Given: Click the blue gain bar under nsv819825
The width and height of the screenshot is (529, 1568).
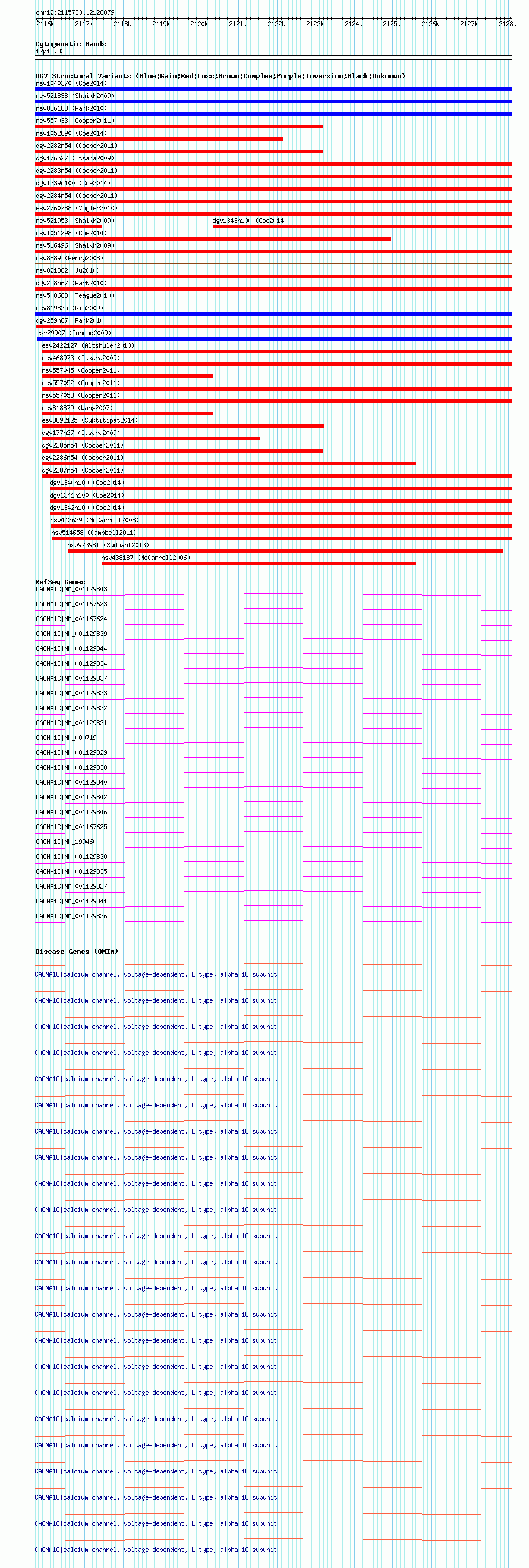Looking at the screenshot, I should point(274,313).
